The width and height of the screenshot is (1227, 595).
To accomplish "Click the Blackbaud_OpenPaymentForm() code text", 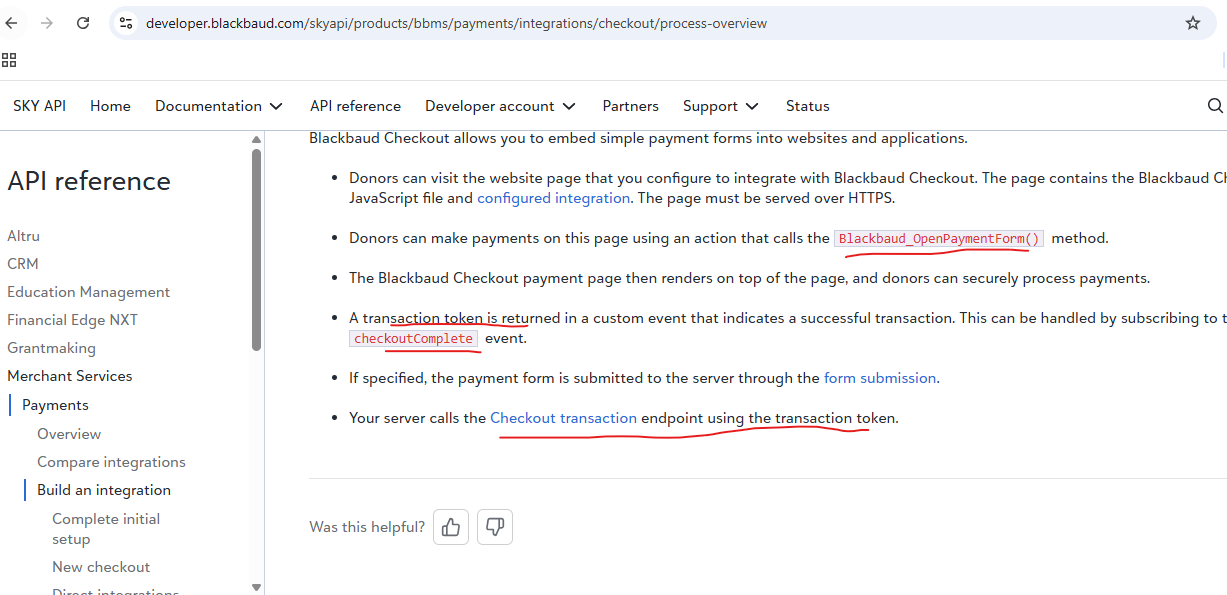I will (939, 238).
